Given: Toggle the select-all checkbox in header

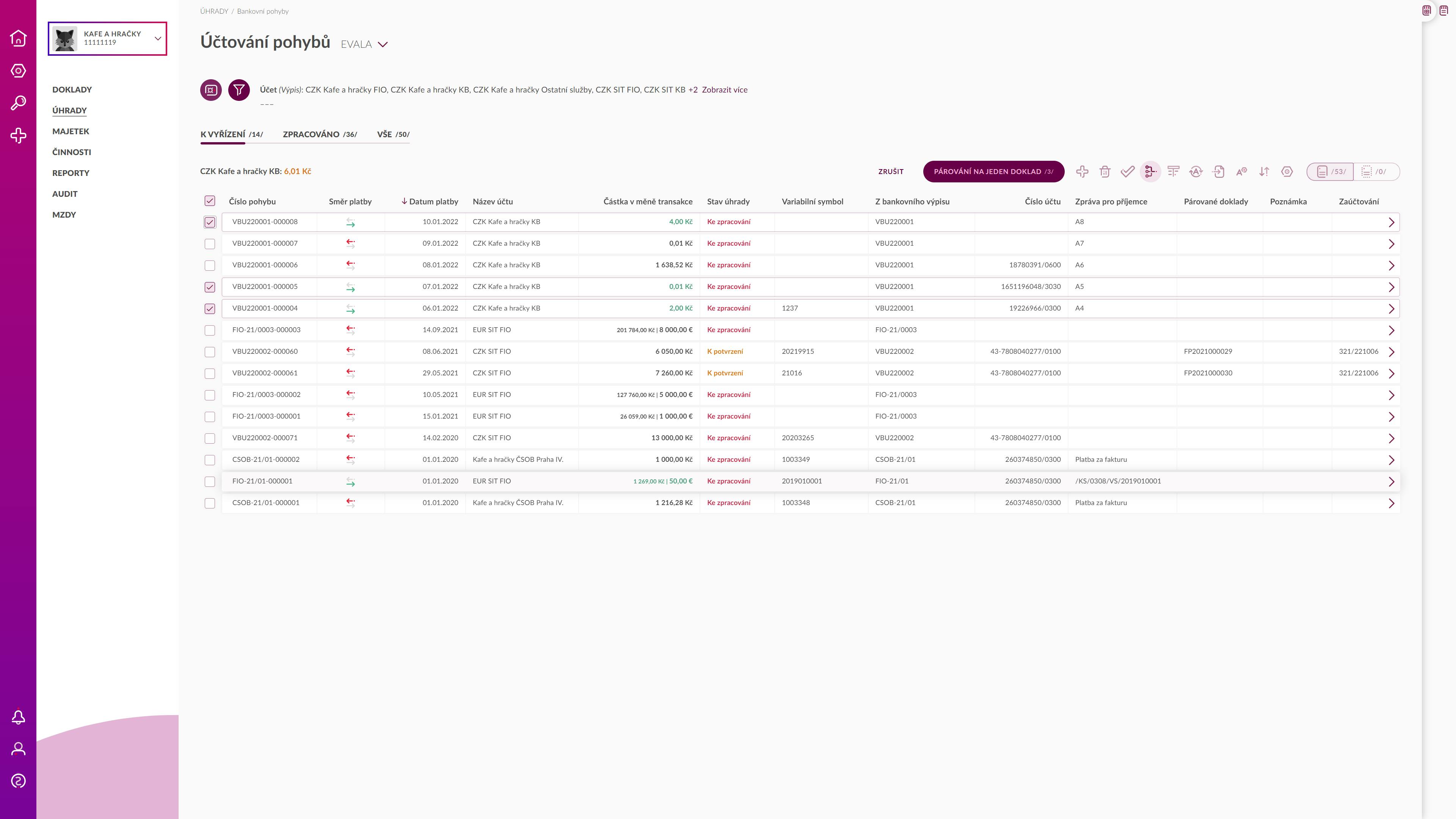Looking at the screenshot, I should (210, 201).
